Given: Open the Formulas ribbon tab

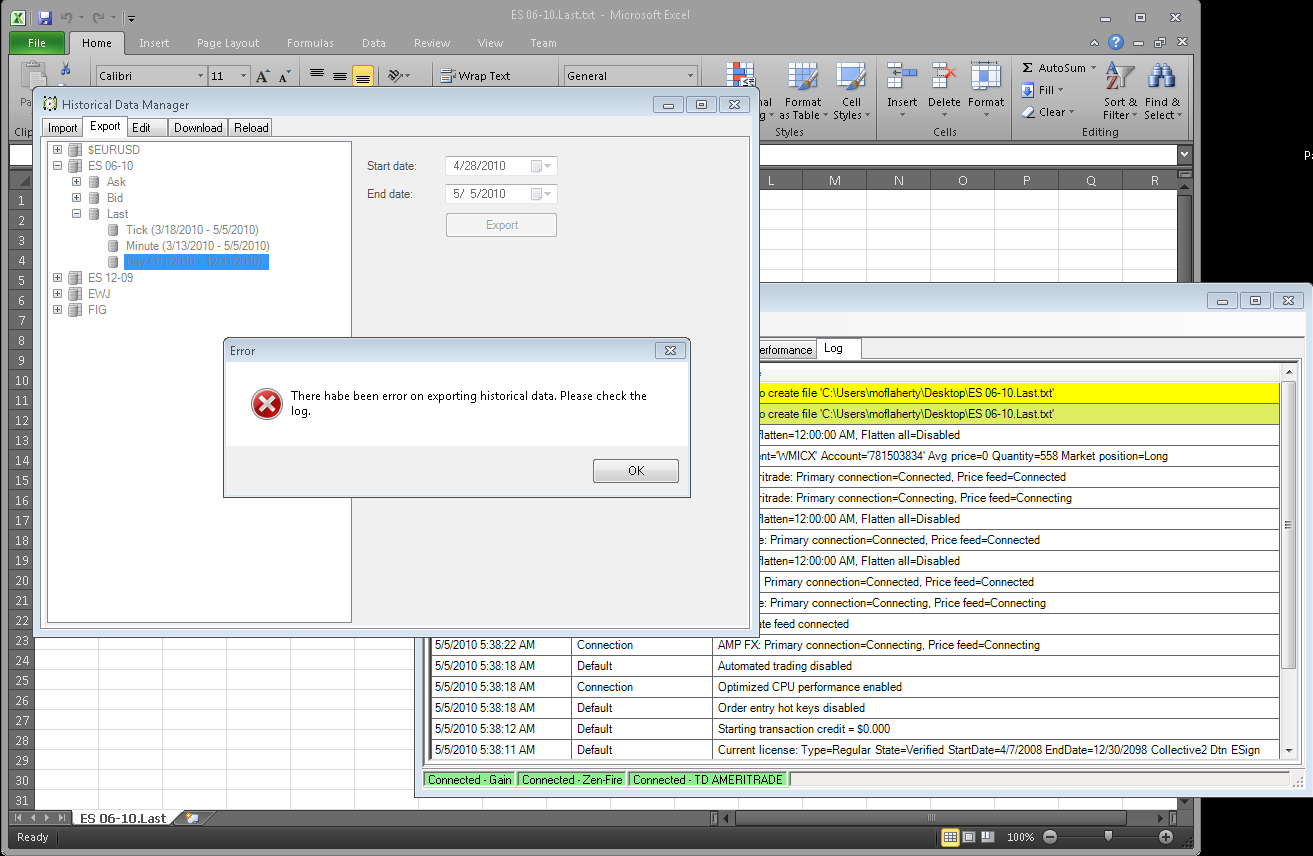Looking at the screenshot, I should coord(310,43).
